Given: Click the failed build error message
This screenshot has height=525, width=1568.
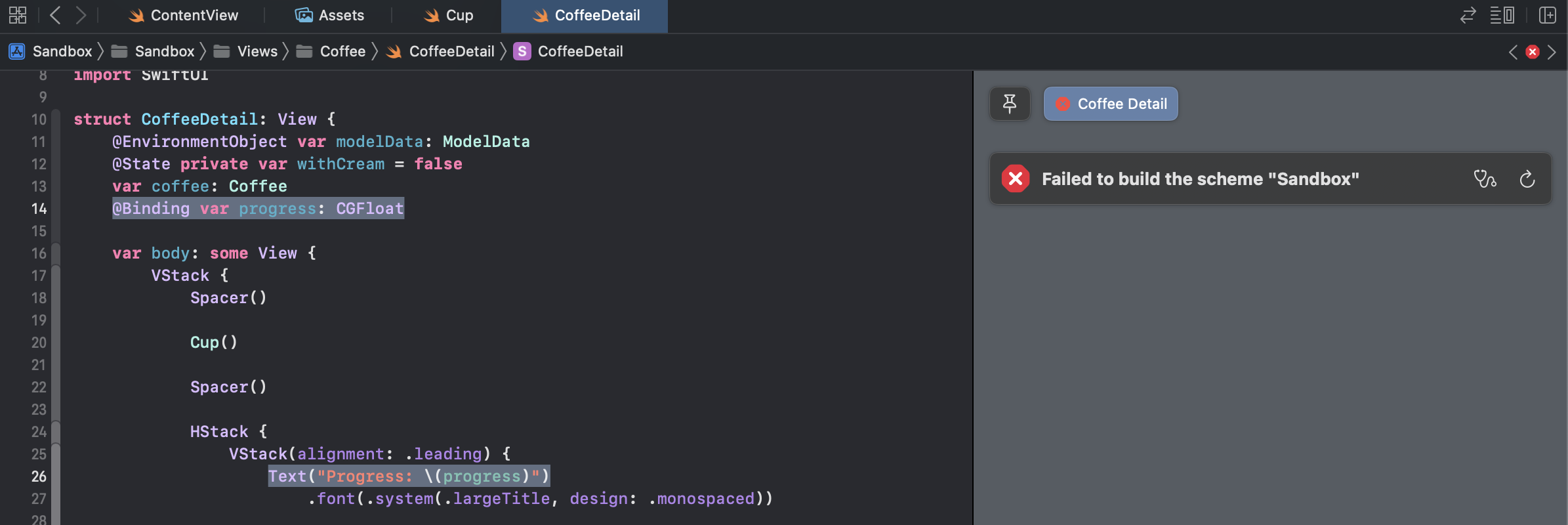Looking at the screenshot, I should pyautogui.click(x=1200, y=178).
